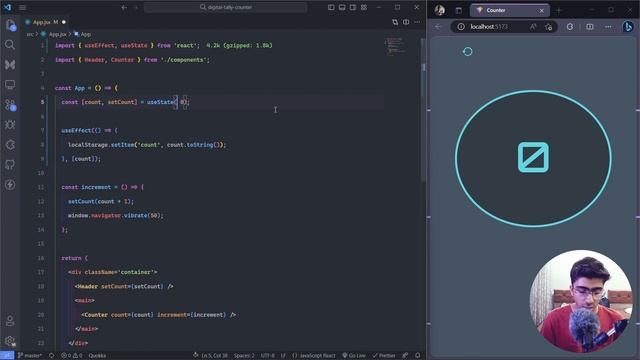Click the round counter increment button
Image resolution: width=640 pixels, height=360 pixels.
533,158
